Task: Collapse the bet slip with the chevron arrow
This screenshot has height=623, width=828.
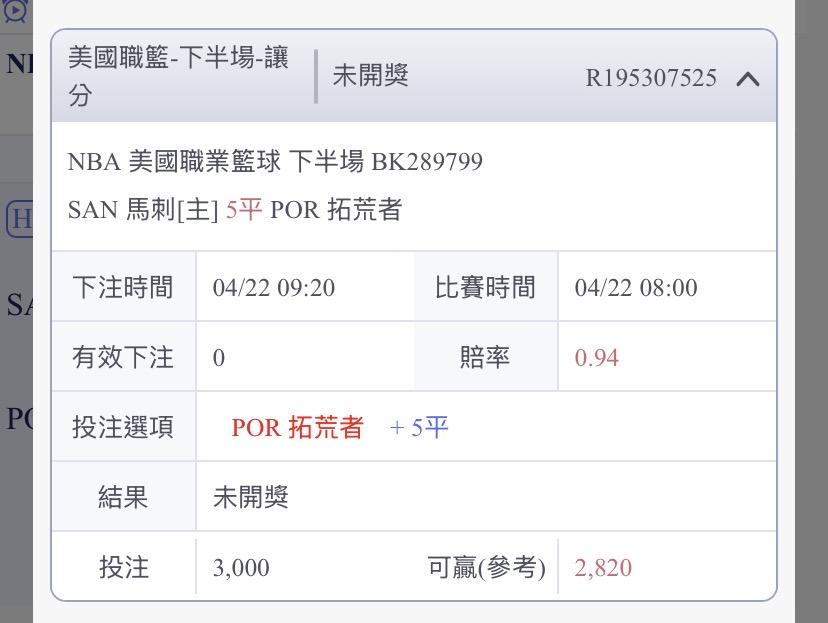Action: pos(747,79)
